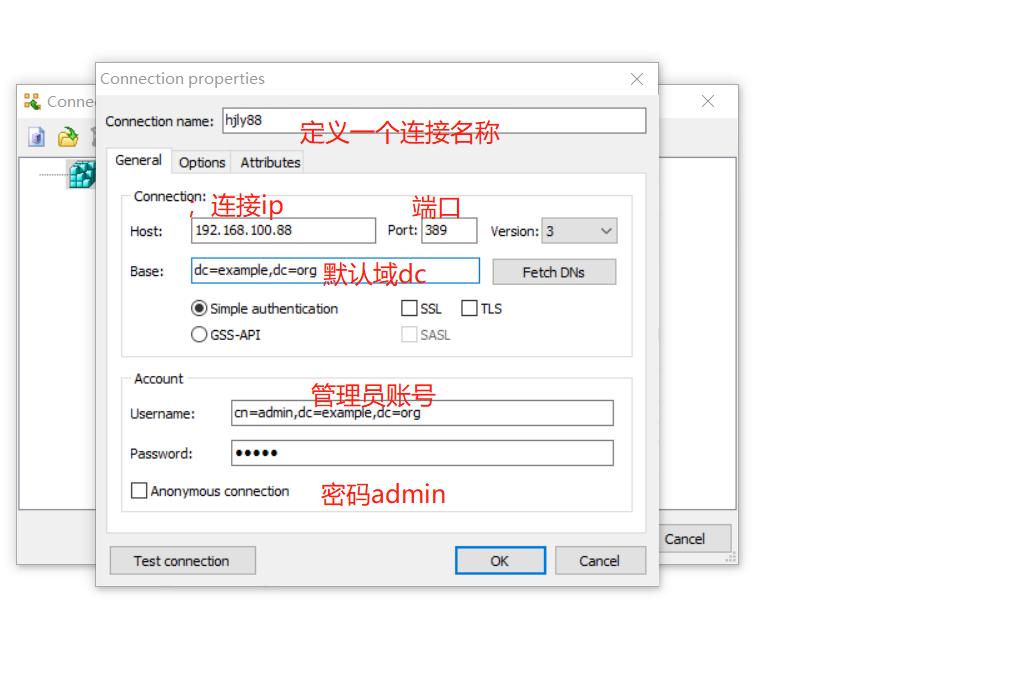Select Simple authentication radio button

click(199, 309)
